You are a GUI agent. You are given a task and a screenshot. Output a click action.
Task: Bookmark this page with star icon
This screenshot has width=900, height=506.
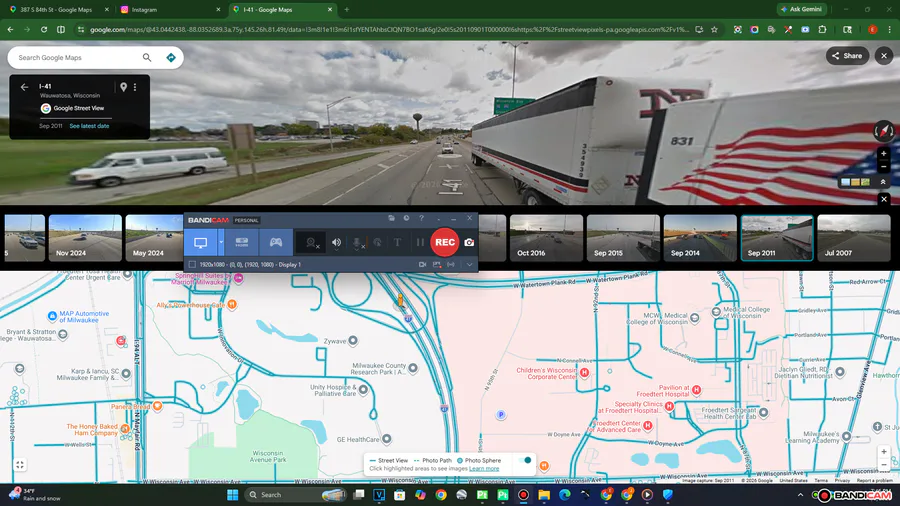715,29
